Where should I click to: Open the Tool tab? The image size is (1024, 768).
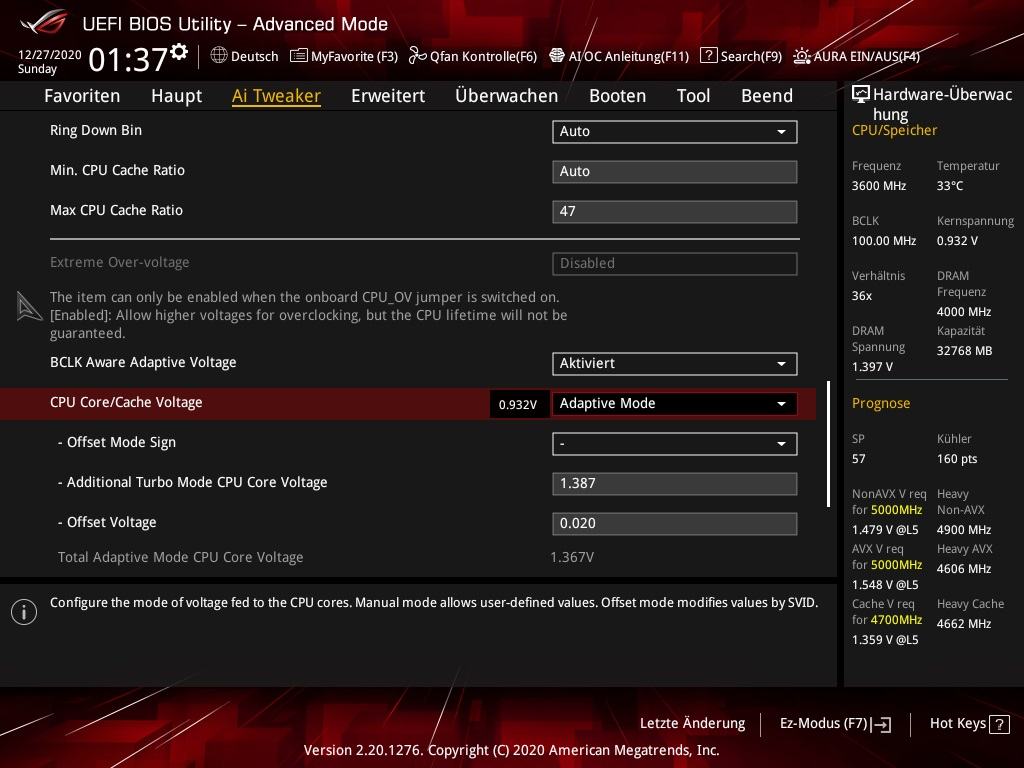coord(694,96)
